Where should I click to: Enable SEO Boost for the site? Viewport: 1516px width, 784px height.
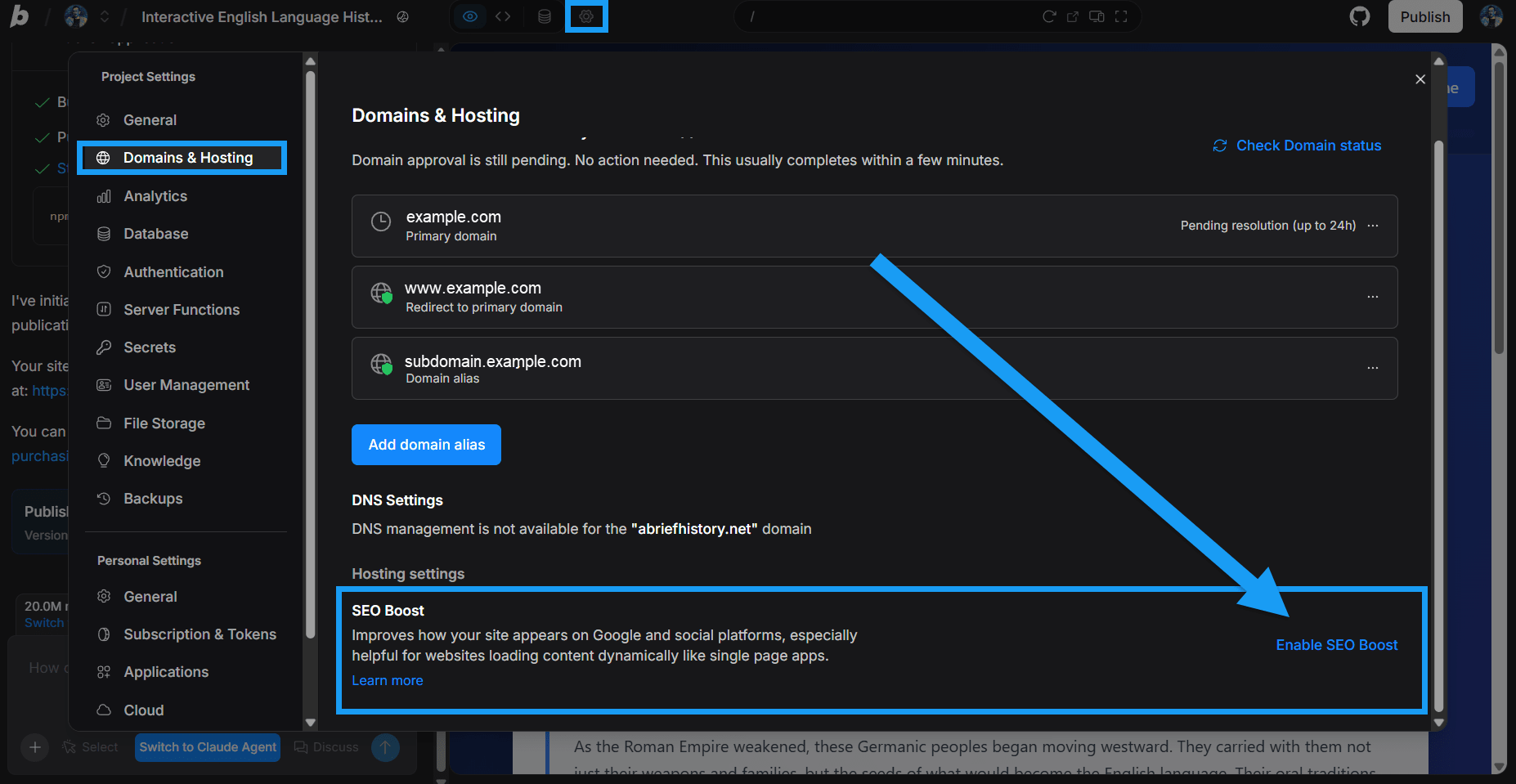1336,645
